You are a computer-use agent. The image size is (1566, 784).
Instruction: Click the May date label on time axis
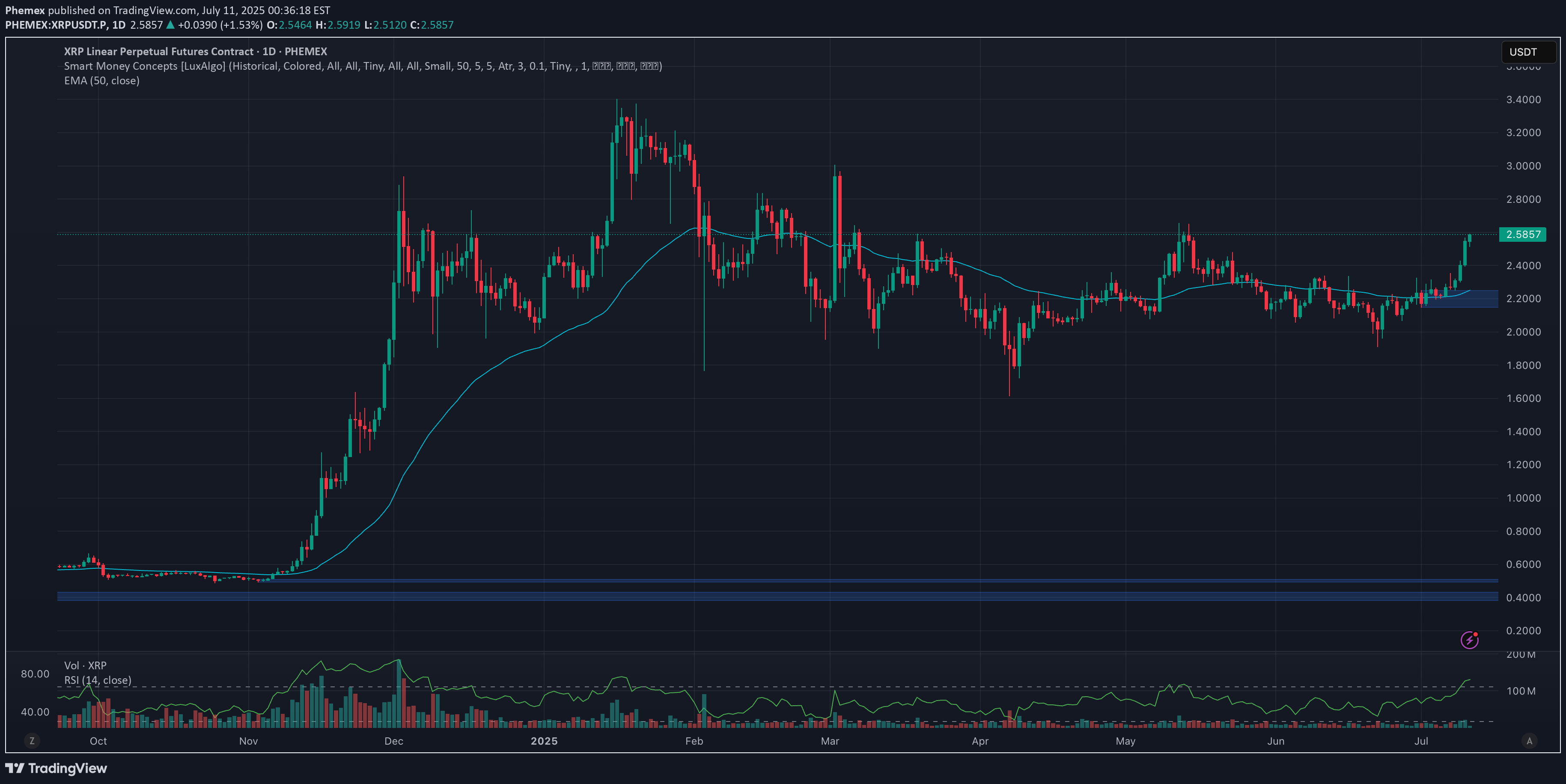click(1125, 741)
